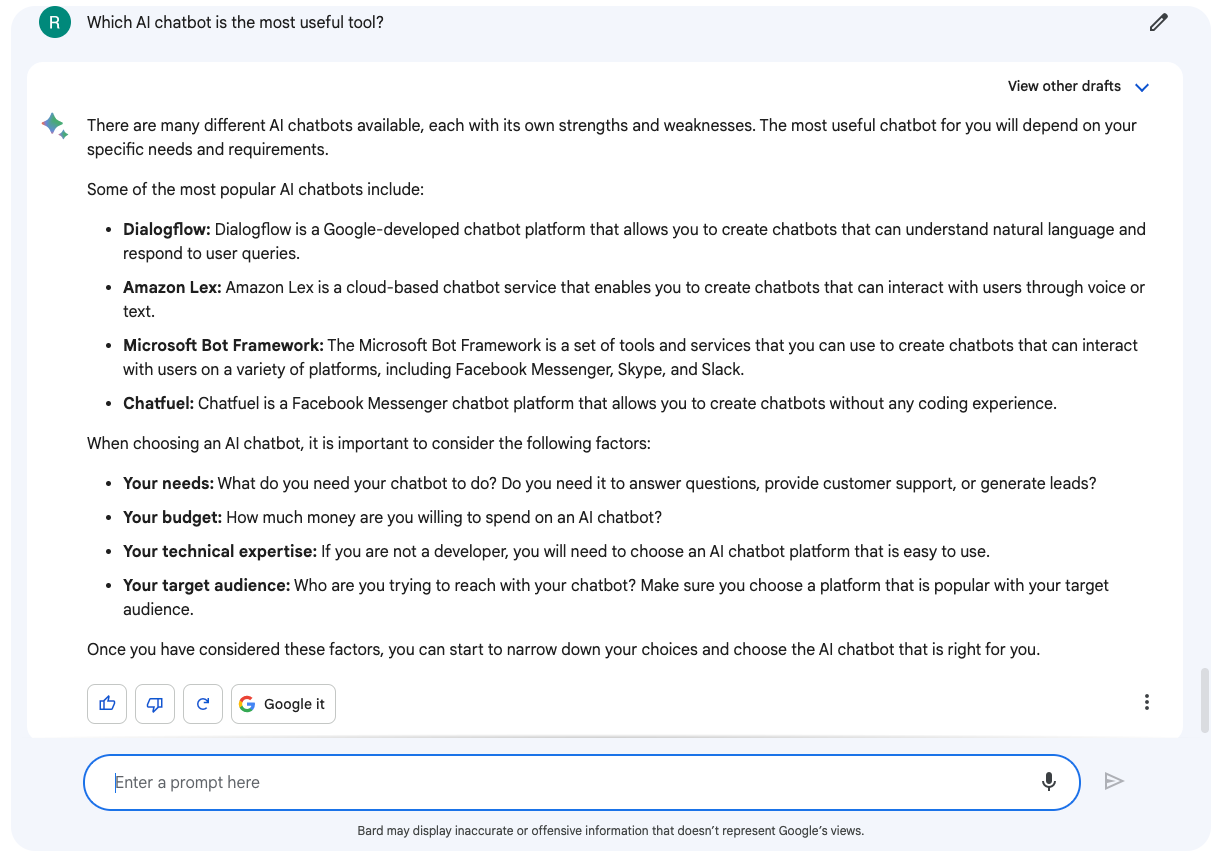Click the send arrow icon
The width and height of the screenshot is (1221, 864).
pos(1114,781)
